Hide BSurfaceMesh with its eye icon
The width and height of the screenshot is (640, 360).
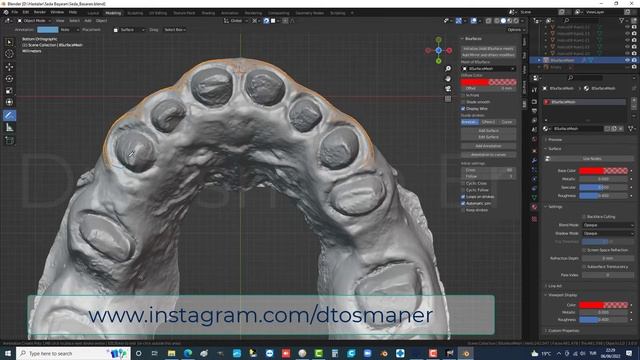click(627, 60)
